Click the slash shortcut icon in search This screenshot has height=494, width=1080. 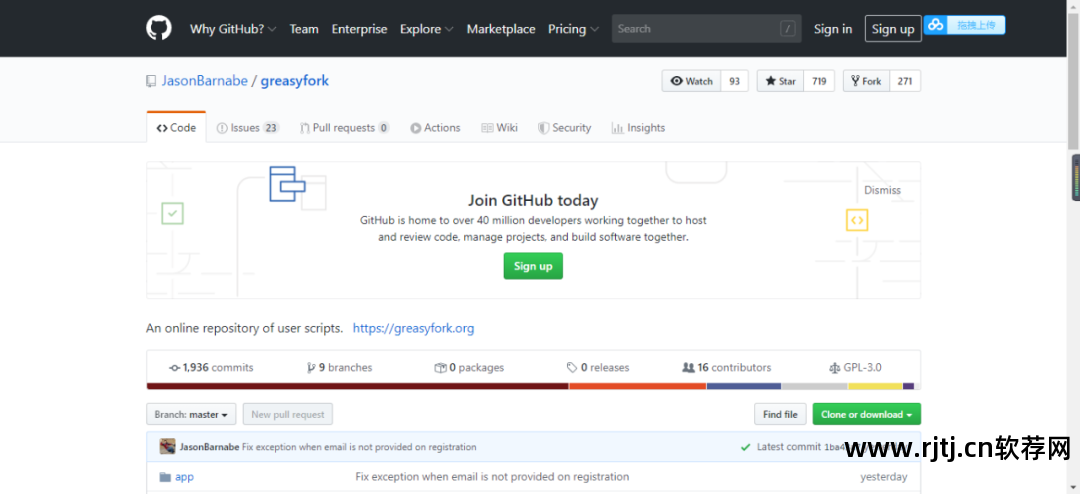coord(788,29)
